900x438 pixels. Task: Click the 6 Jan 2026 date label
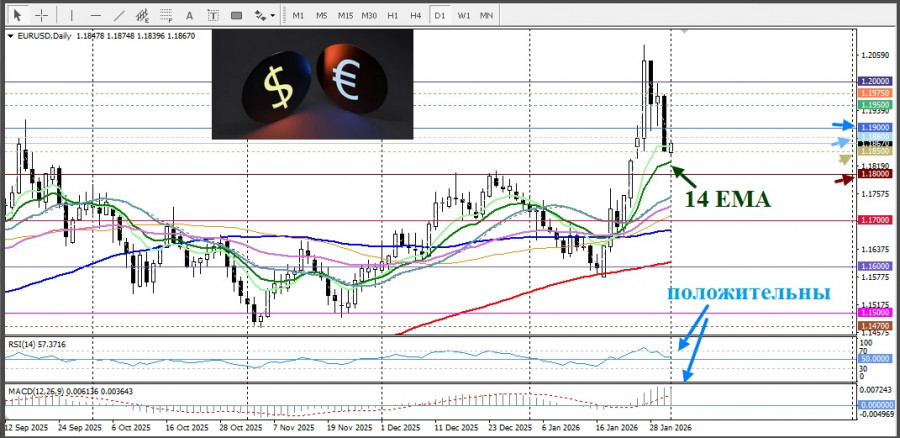click(x=560, y=428)
